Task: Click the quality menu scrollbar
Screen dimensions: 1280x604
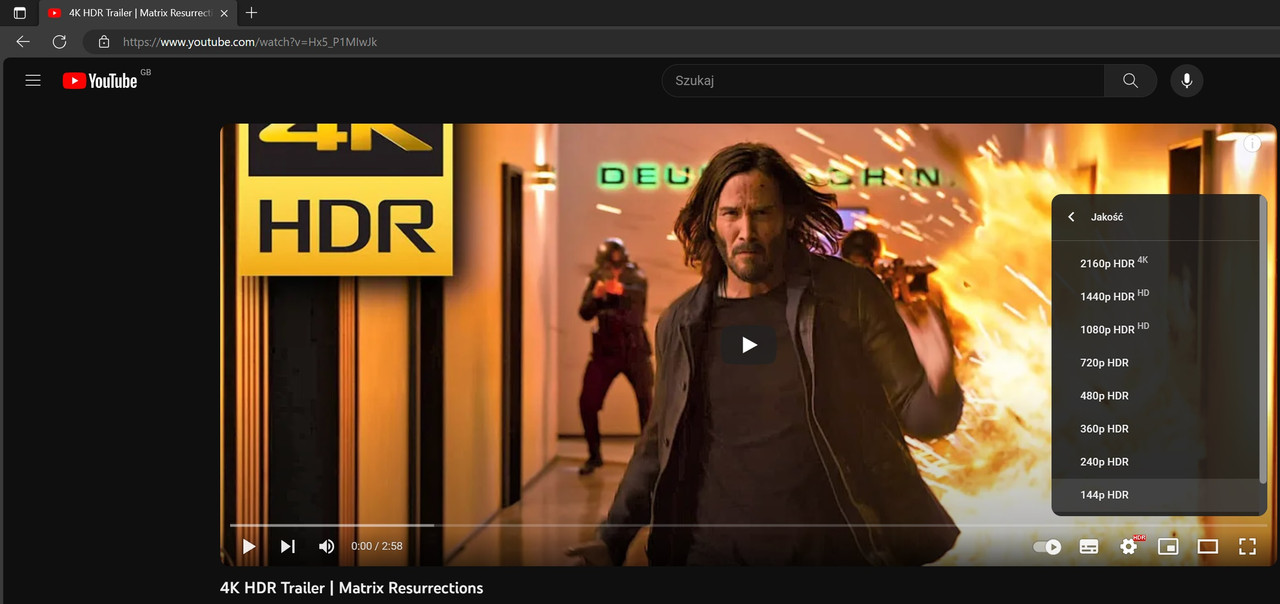Action: click(1262, 340)
